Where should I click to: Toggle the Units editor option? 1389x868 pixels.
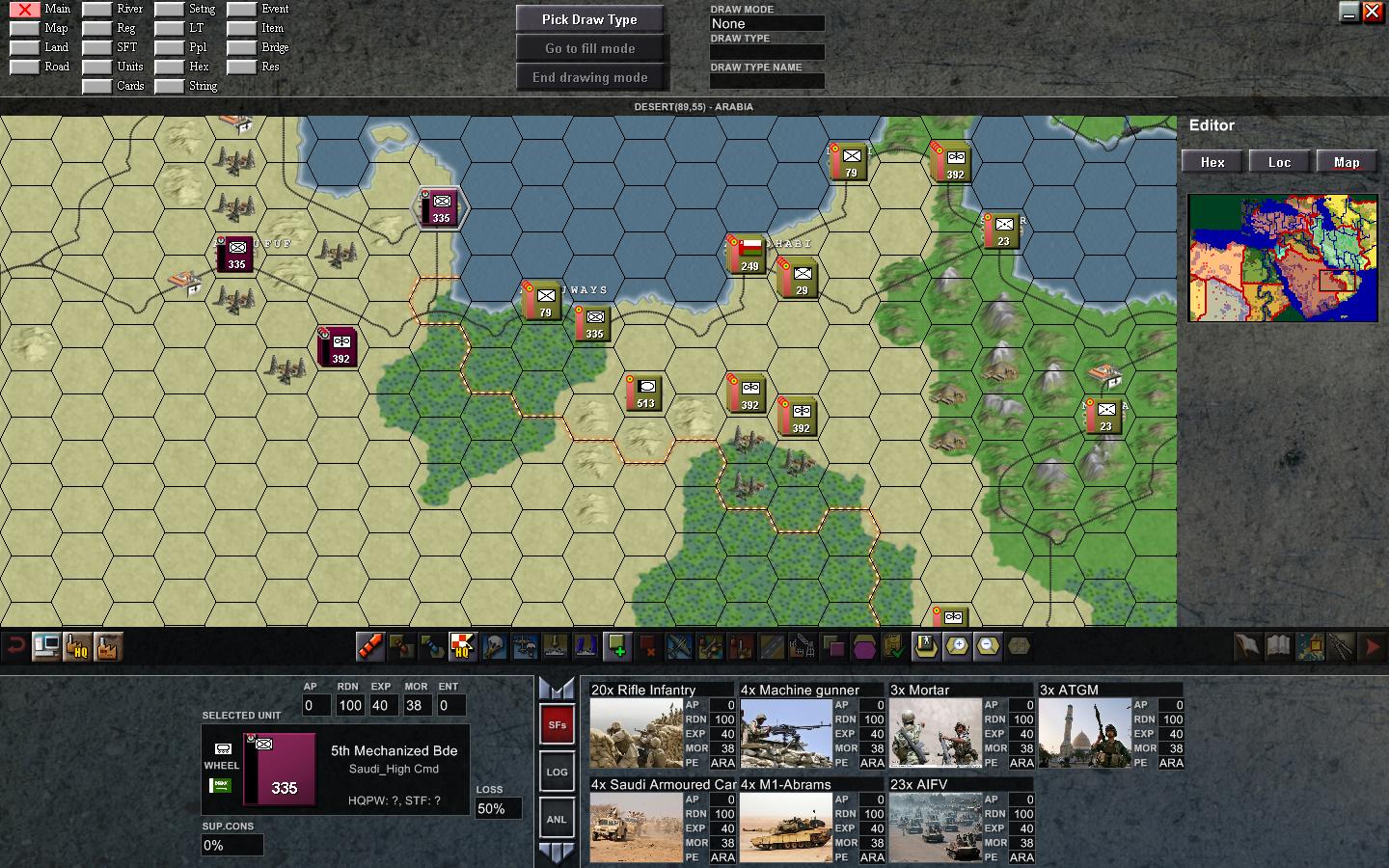click(97, 68)
